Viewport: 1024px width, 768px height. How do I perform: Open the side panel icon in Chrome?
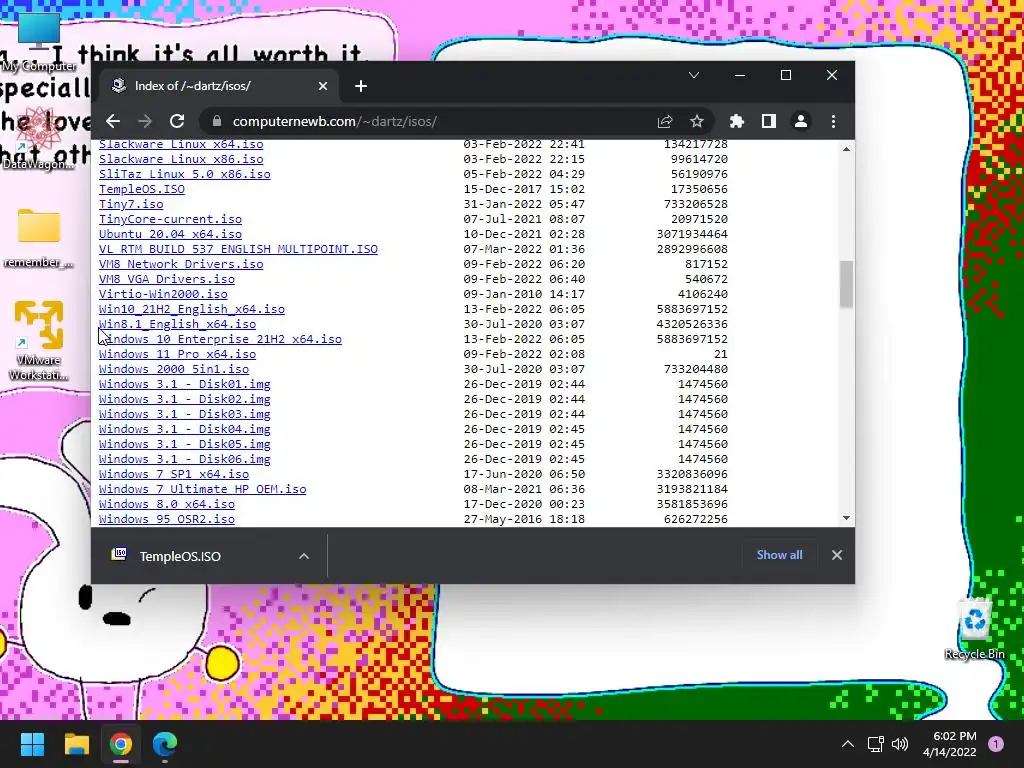pos(769,121)
